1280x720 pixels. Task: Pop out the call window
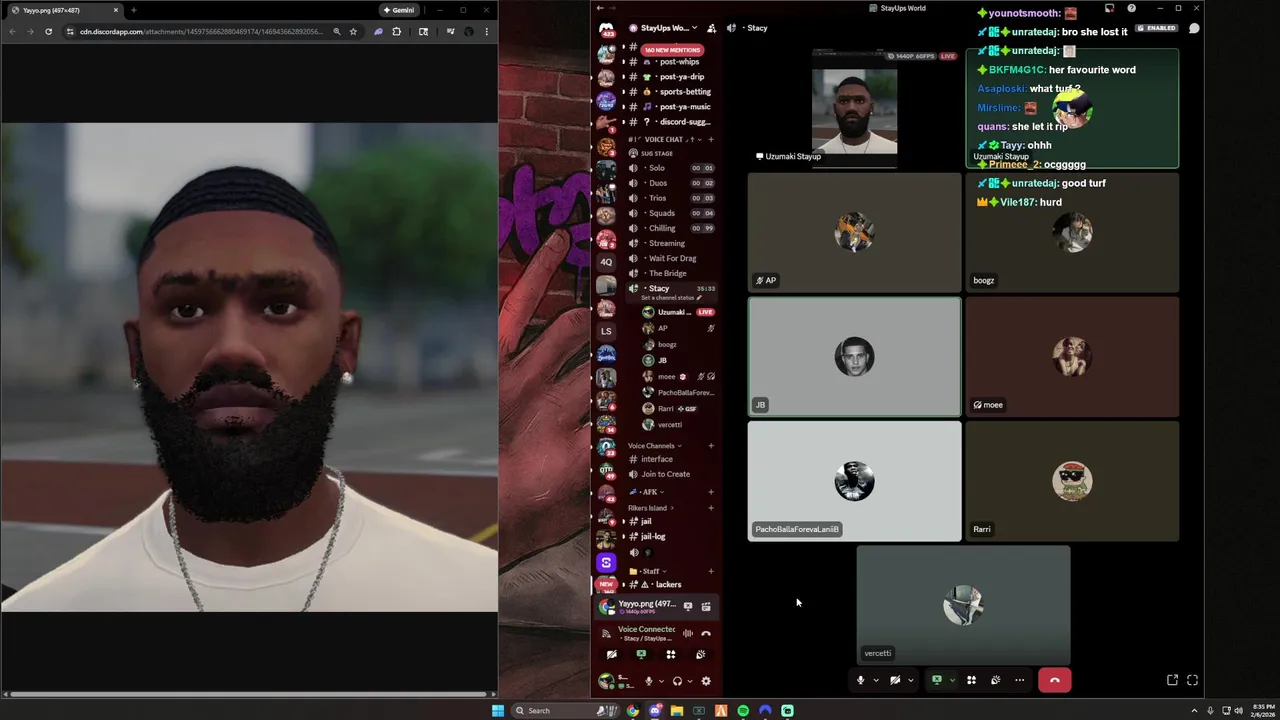point(1172,680)
